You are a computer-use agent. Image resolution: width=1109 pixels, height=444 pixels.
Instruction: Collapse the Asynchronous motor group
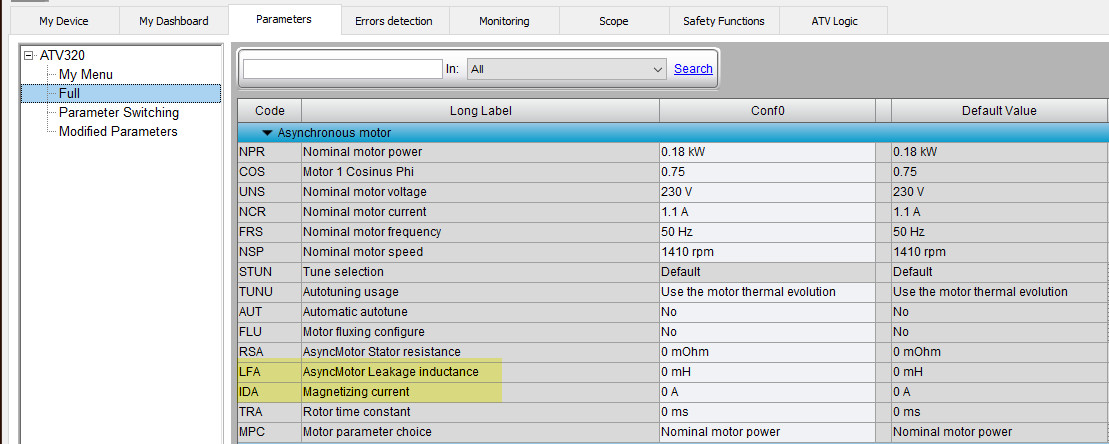point(267,133)
